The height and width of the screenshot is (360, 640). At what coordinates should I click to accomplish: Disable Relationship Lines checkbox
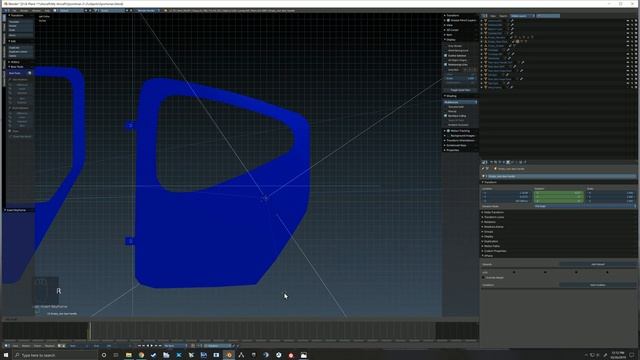(x=446, y=64)
